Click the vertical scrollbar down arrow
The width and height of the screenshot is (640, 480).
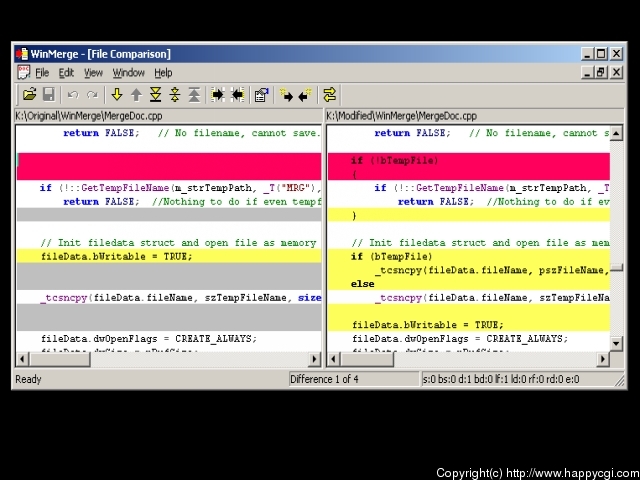(616, 343)
